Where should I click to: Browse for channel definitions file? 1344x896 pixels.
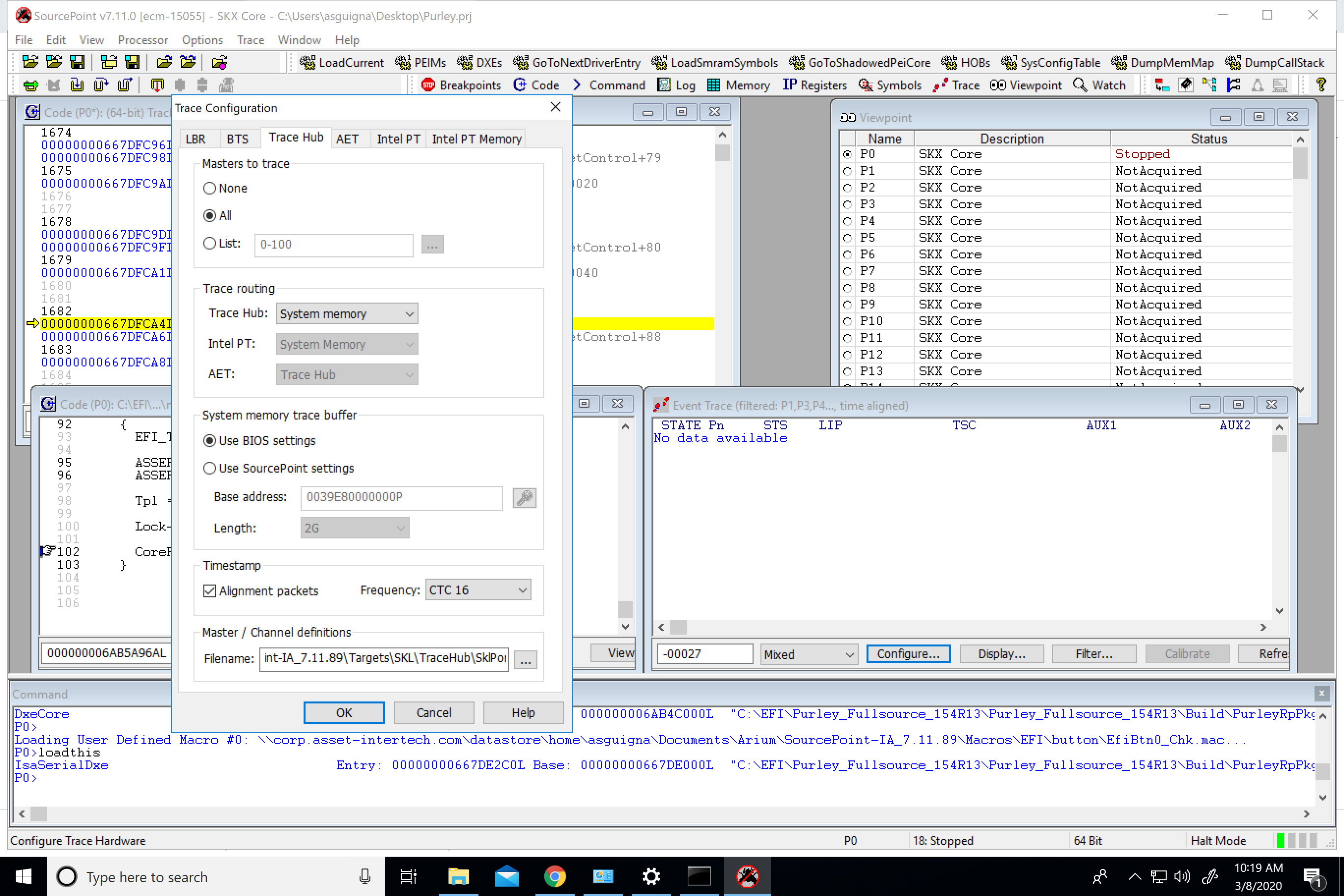(525, 660)
